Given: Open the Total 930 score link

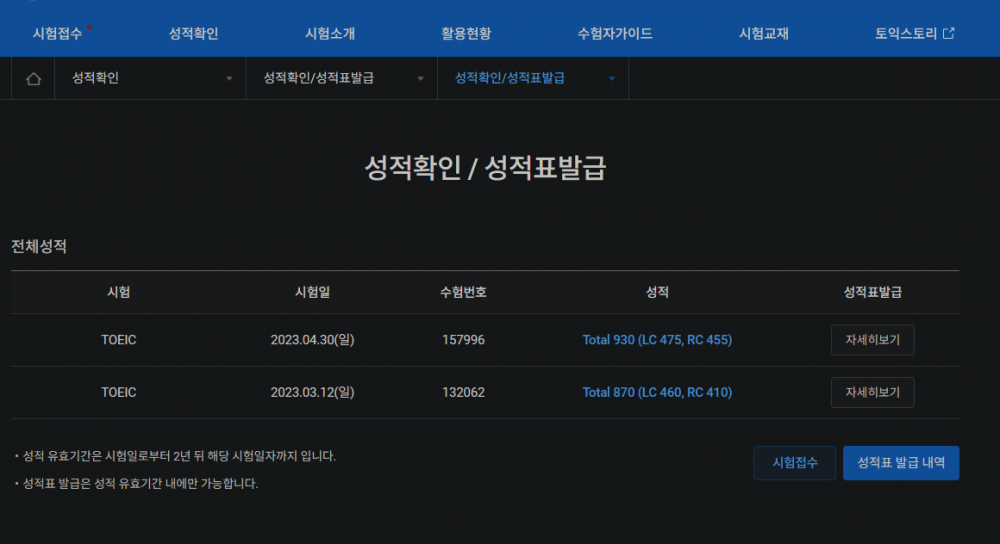Looking at the screenshot, I should click(x=657, y=340).
